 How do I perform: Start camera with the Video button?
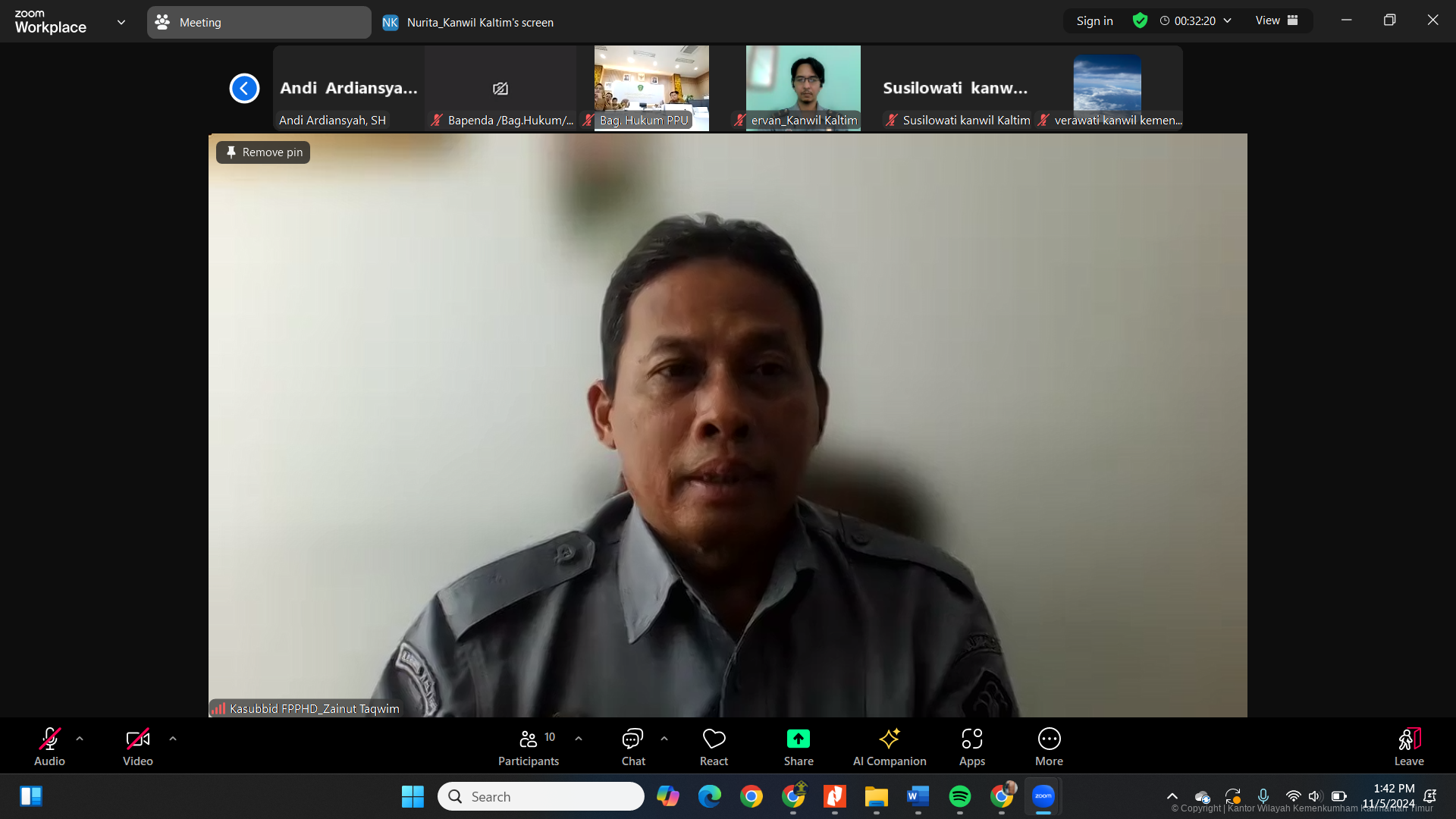138,747
